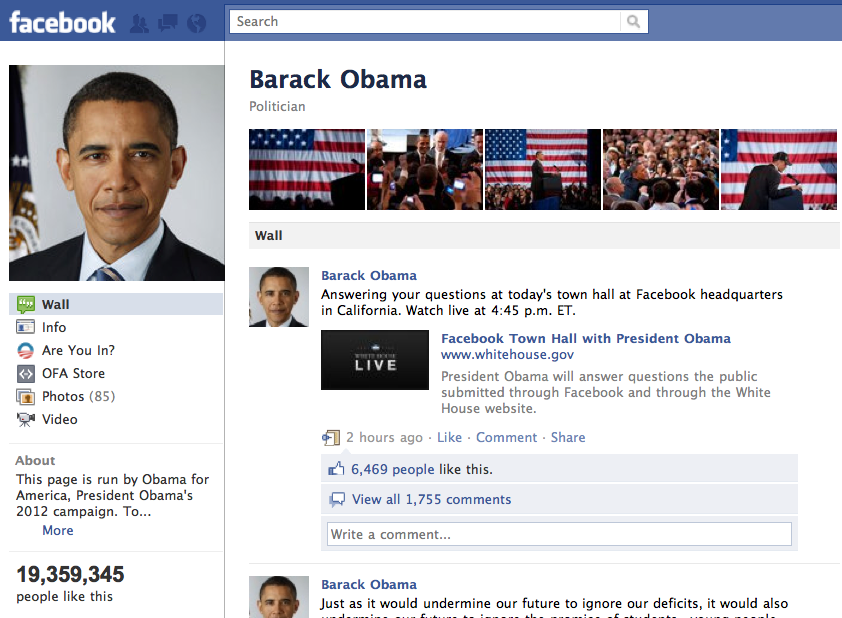Open first photo strip thumbnail with flag
The image size is (842, 618).
click(x=307, y=169)
